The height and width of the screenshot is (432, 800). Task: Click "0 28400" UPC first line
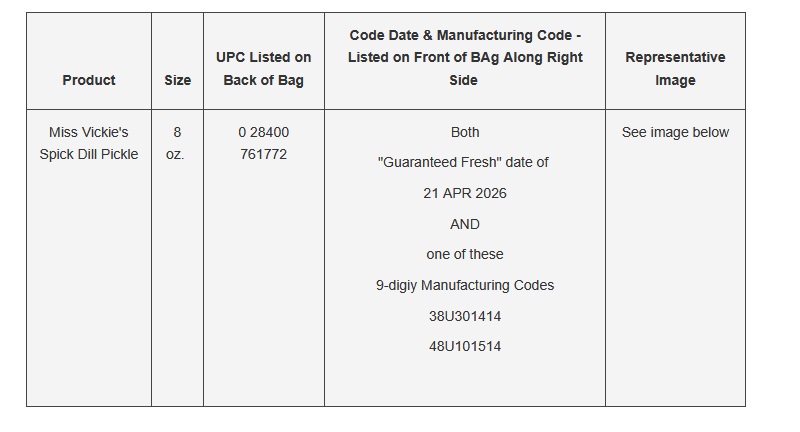click(x=264, y=132)
